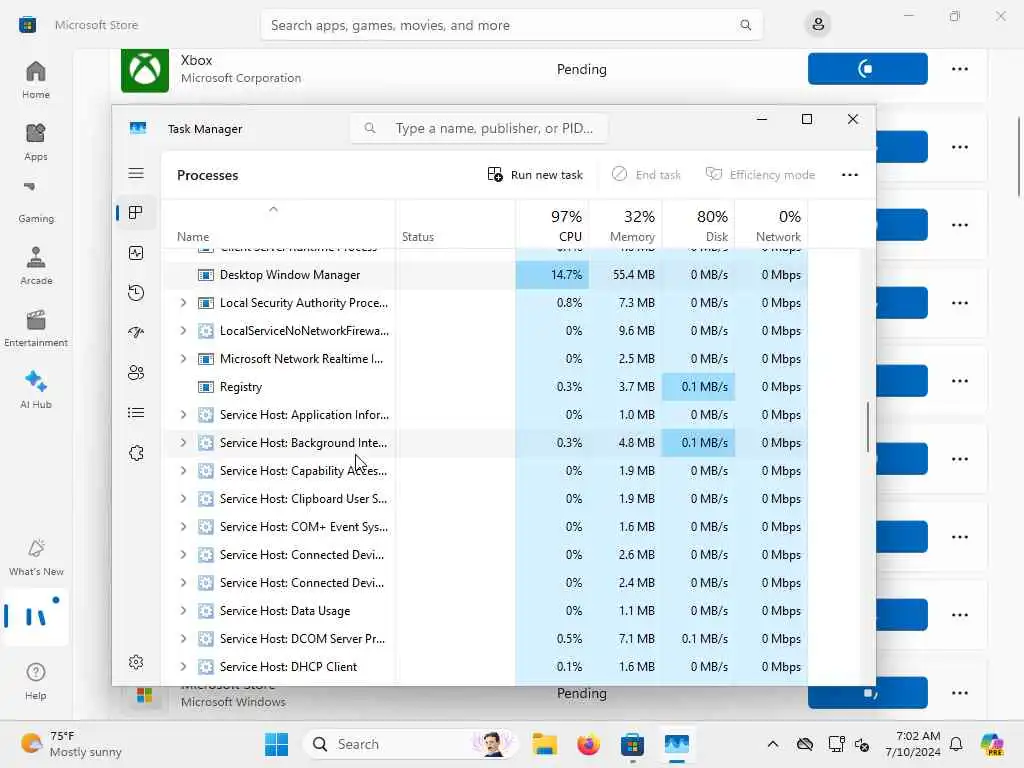
Task: Open Copilot preview icon in taskbar
Action: pos(991,744)
